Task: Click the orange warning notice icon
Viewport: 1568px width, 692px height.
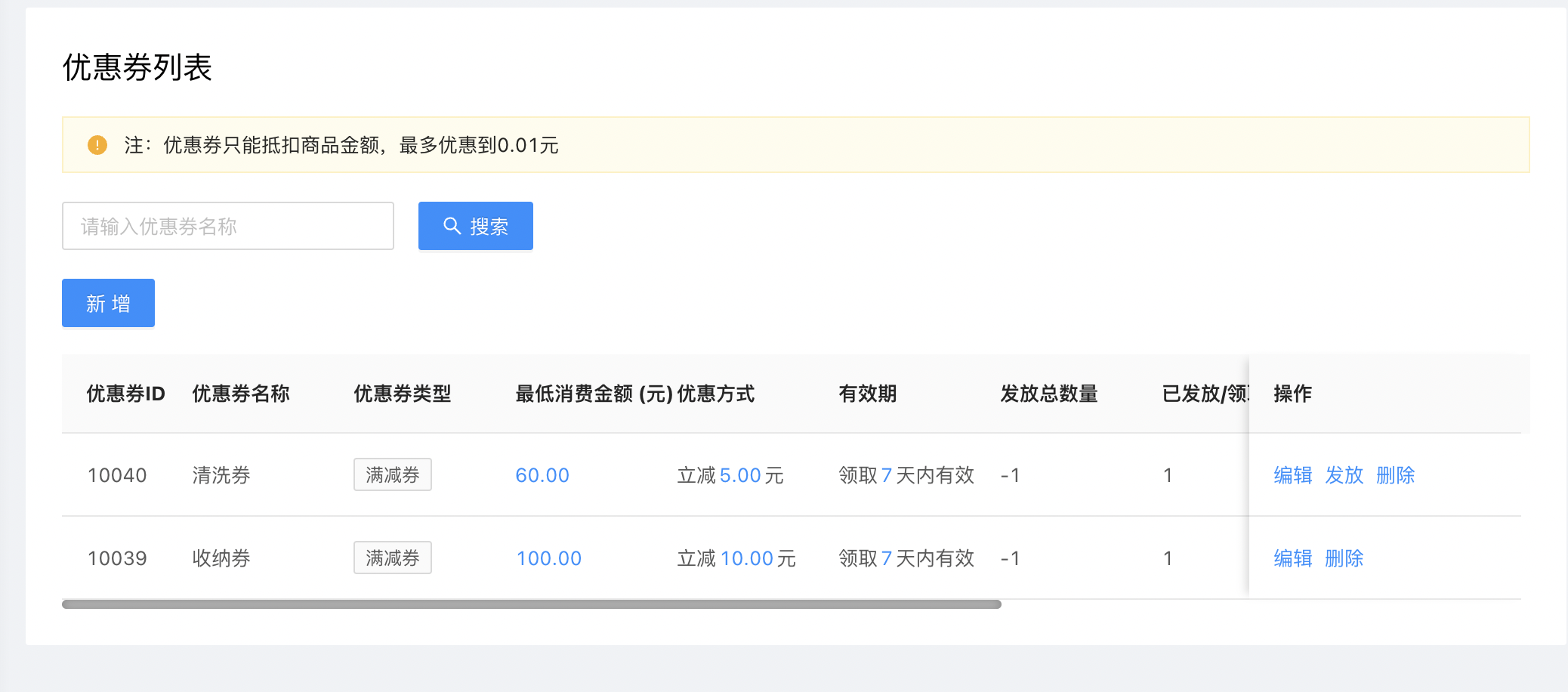Action: point(97,145)
